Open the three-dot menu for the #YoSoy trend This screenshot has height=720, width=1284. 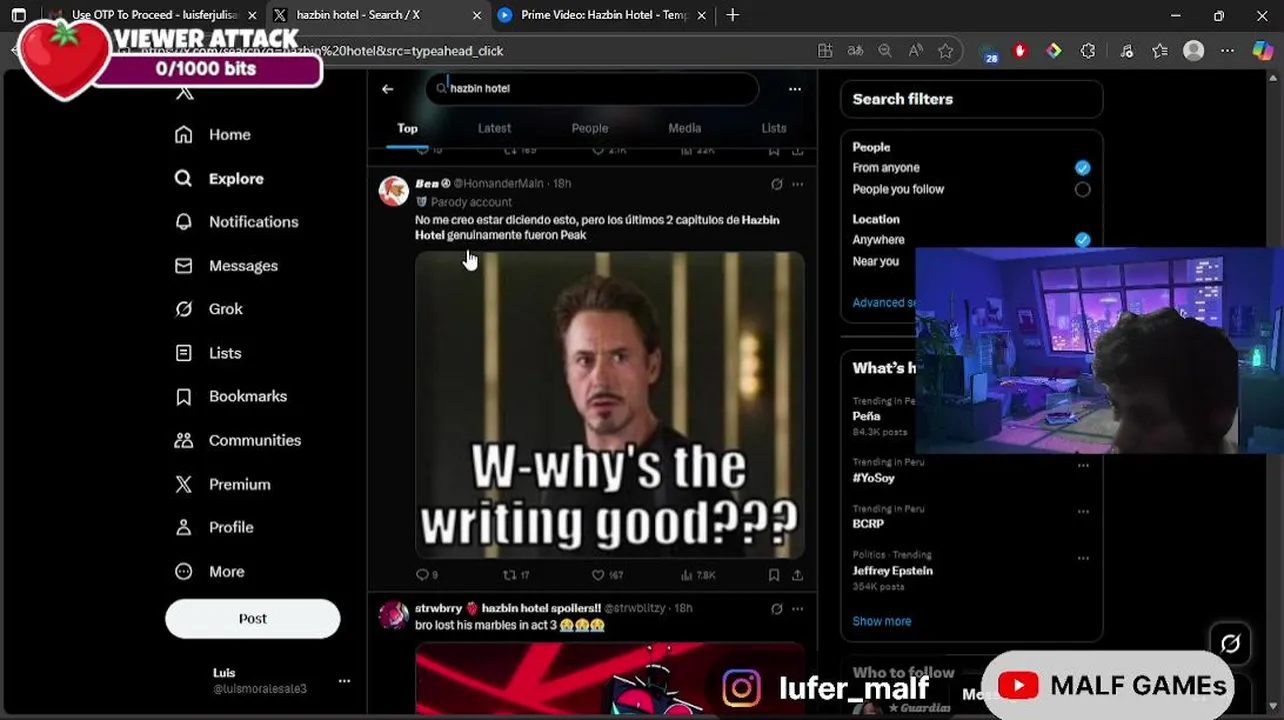1083,465
